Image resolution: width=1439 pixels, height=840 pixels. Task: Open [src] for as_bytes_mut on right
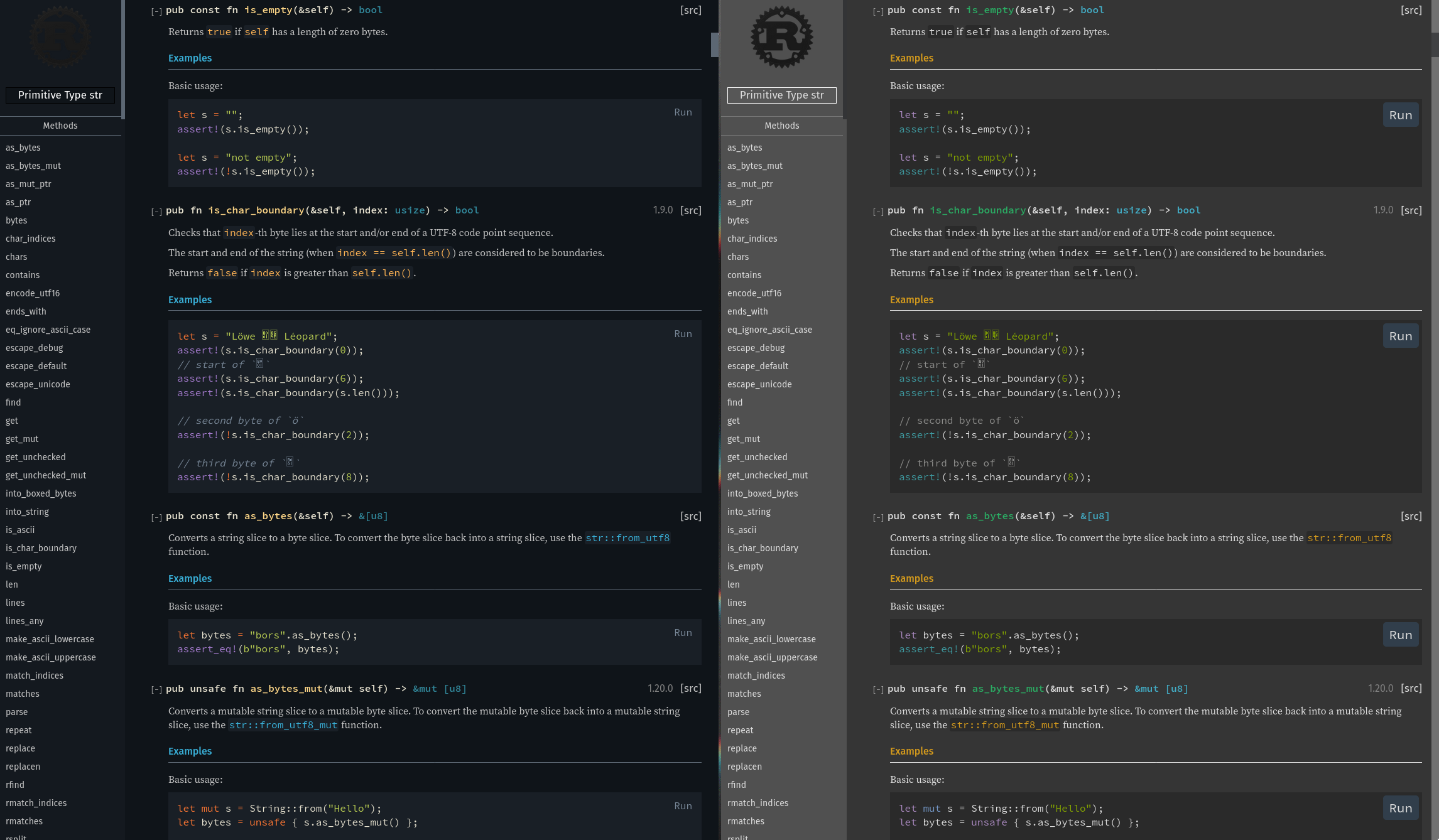1411,688
